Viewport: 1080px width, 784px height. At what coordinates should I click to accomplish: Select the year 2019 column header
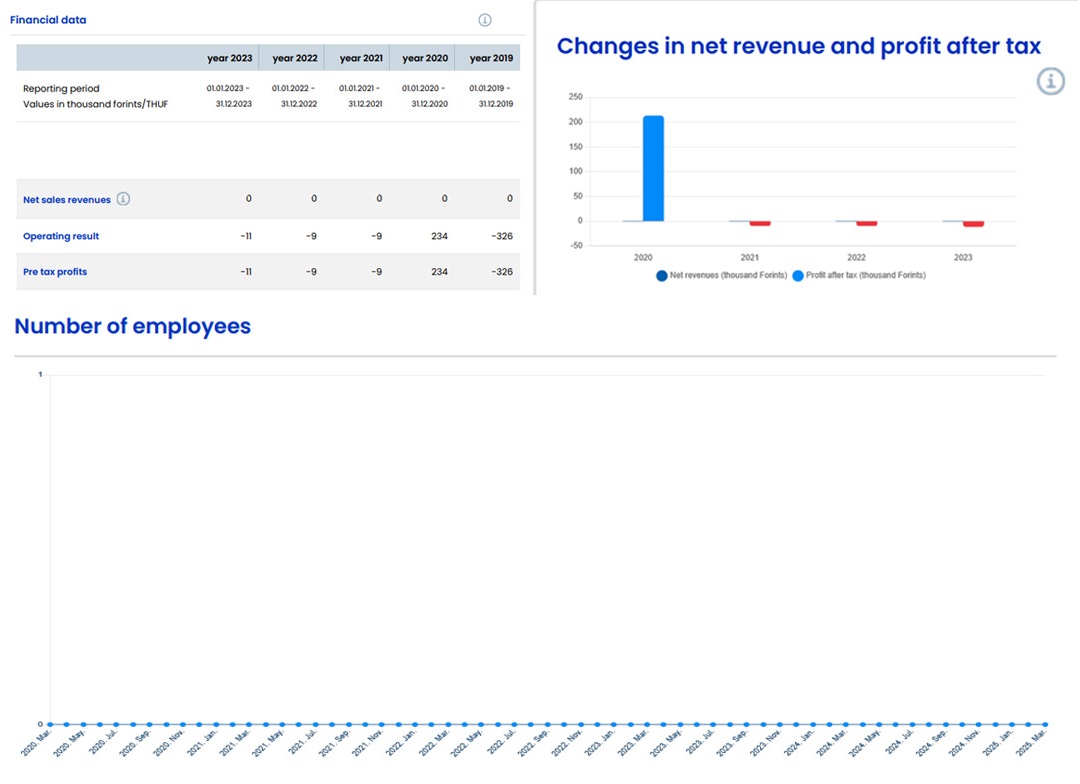coord(491,58)
